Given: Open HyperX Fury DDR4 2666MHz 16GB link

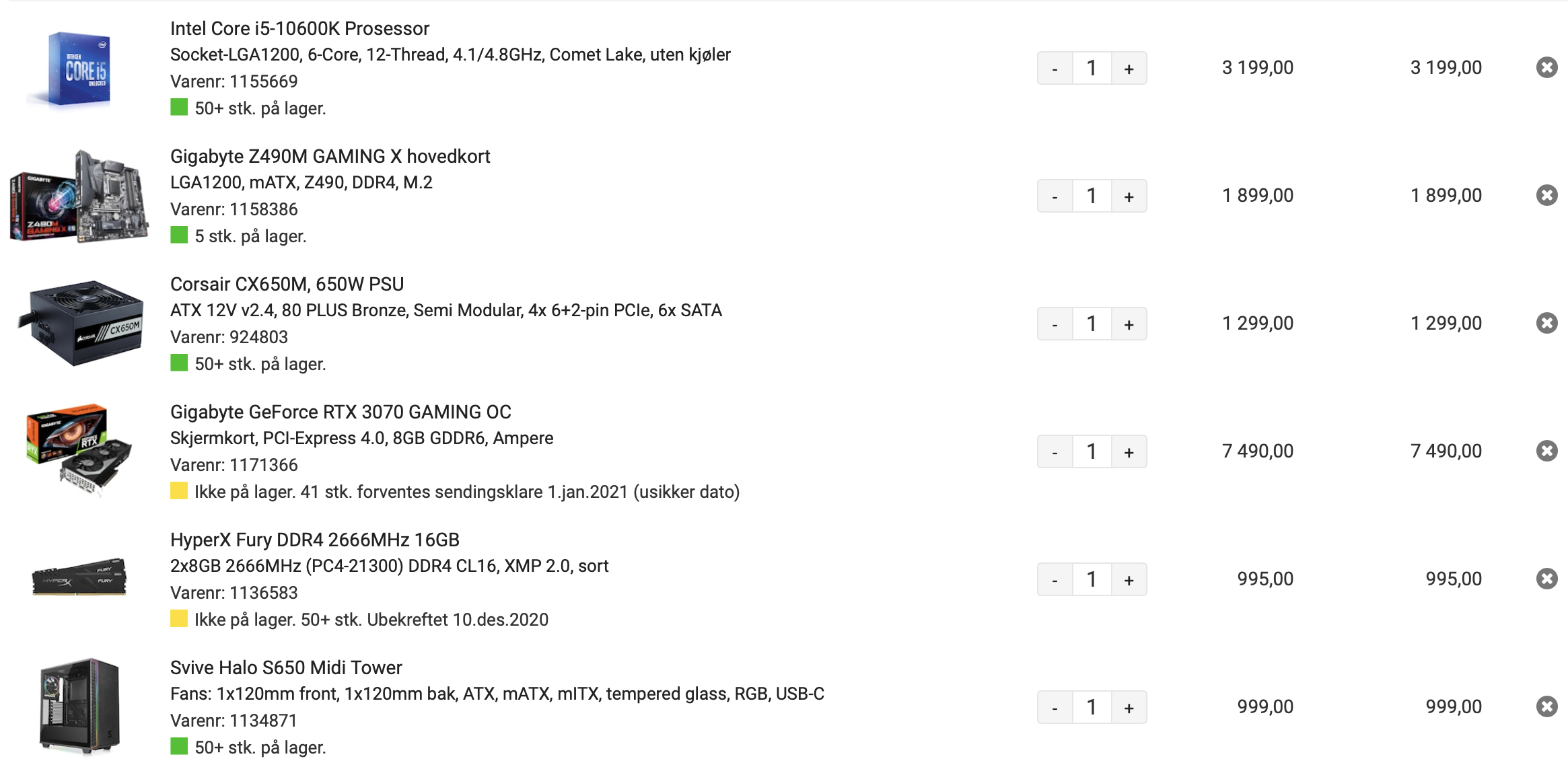Looking at the screenshot, I should 315,540.
